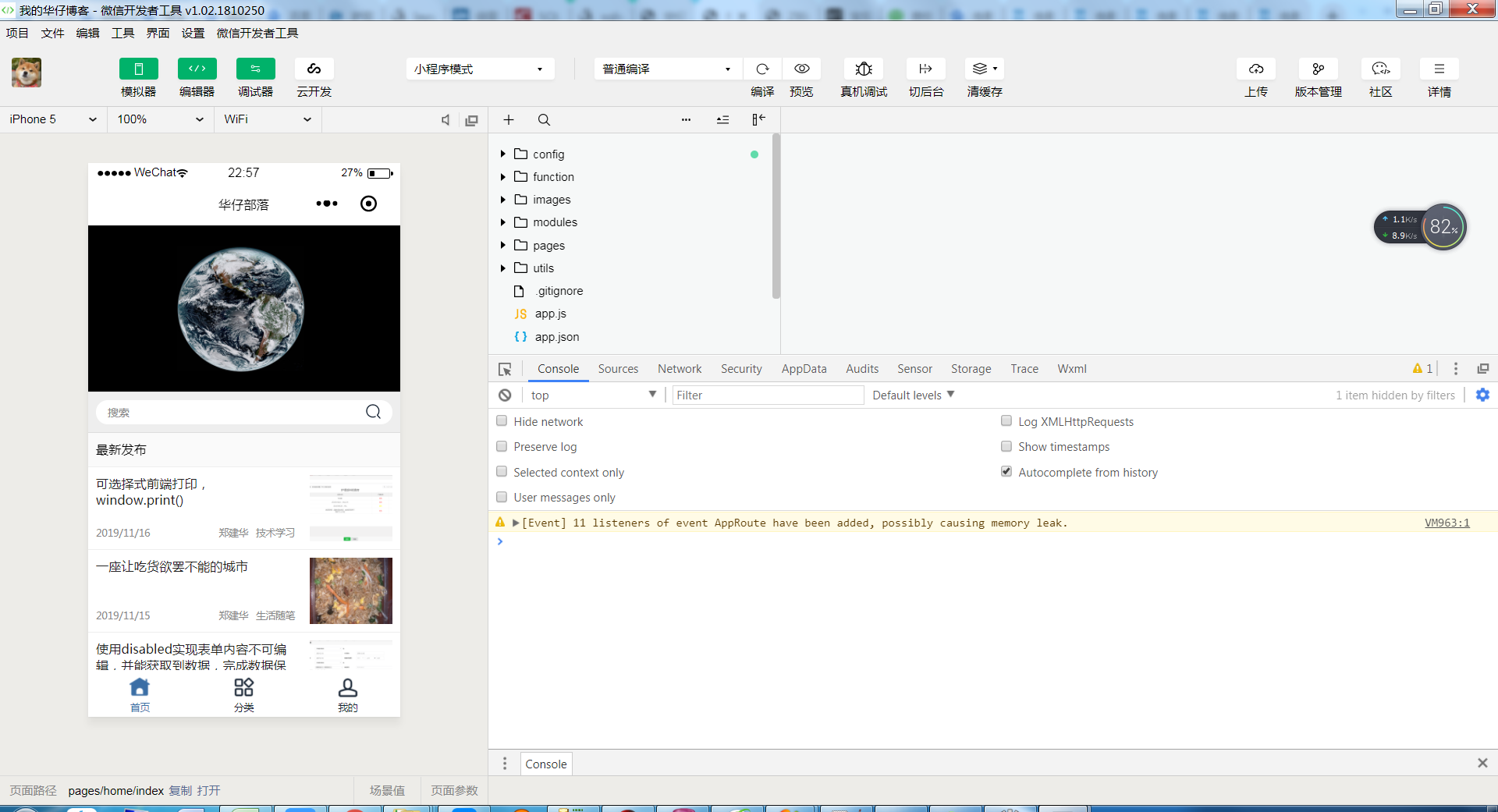
Task: Click the compile refresh icon
Action: (762, 69)
